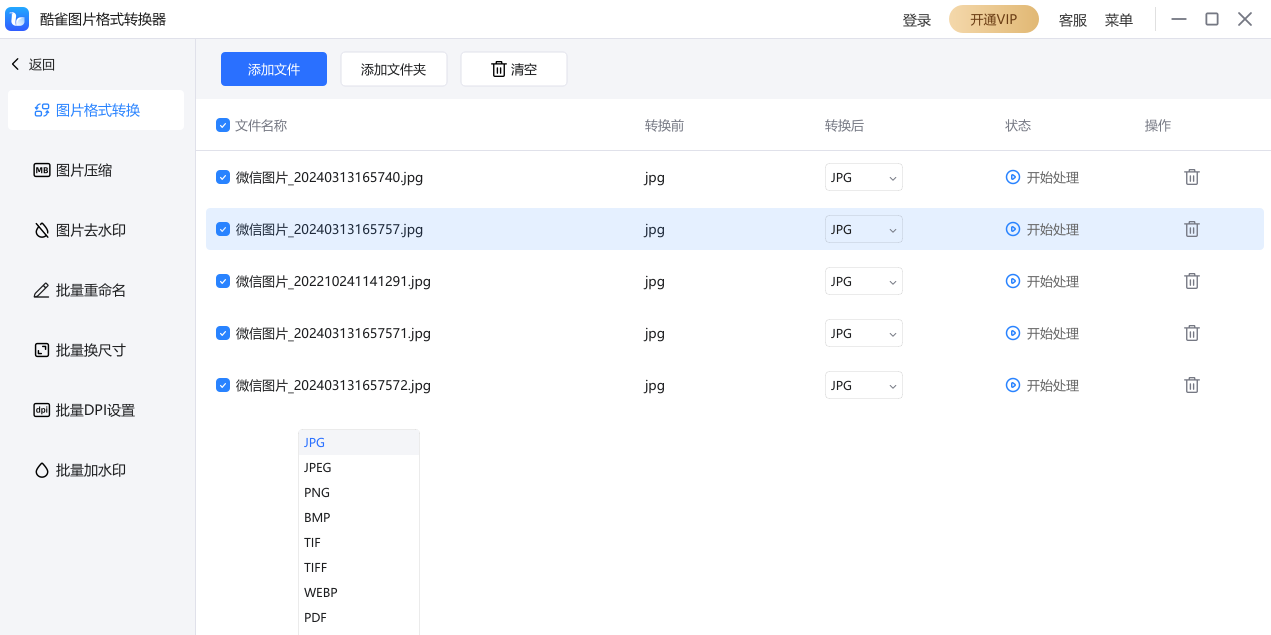Open 批量DPI设置 sidebar tool
This screenshot has height=635, width=1271.
click(x=95, y=410)
